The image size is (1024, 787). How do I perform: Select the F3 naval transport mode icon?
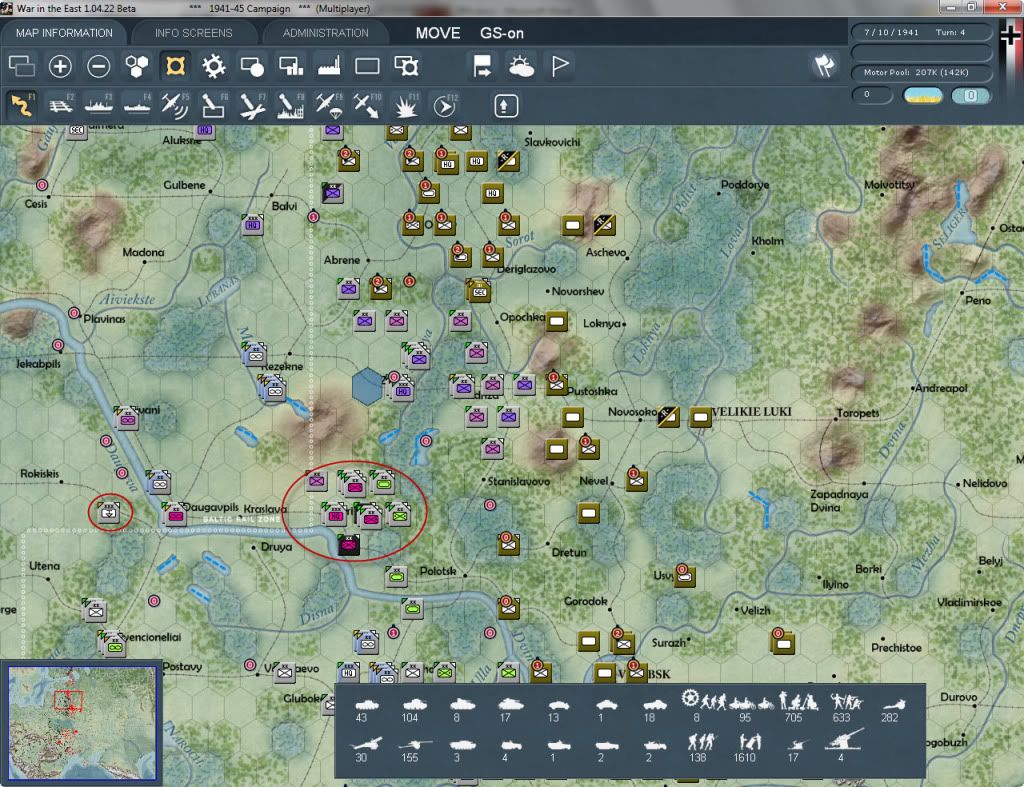pos(99,105)
